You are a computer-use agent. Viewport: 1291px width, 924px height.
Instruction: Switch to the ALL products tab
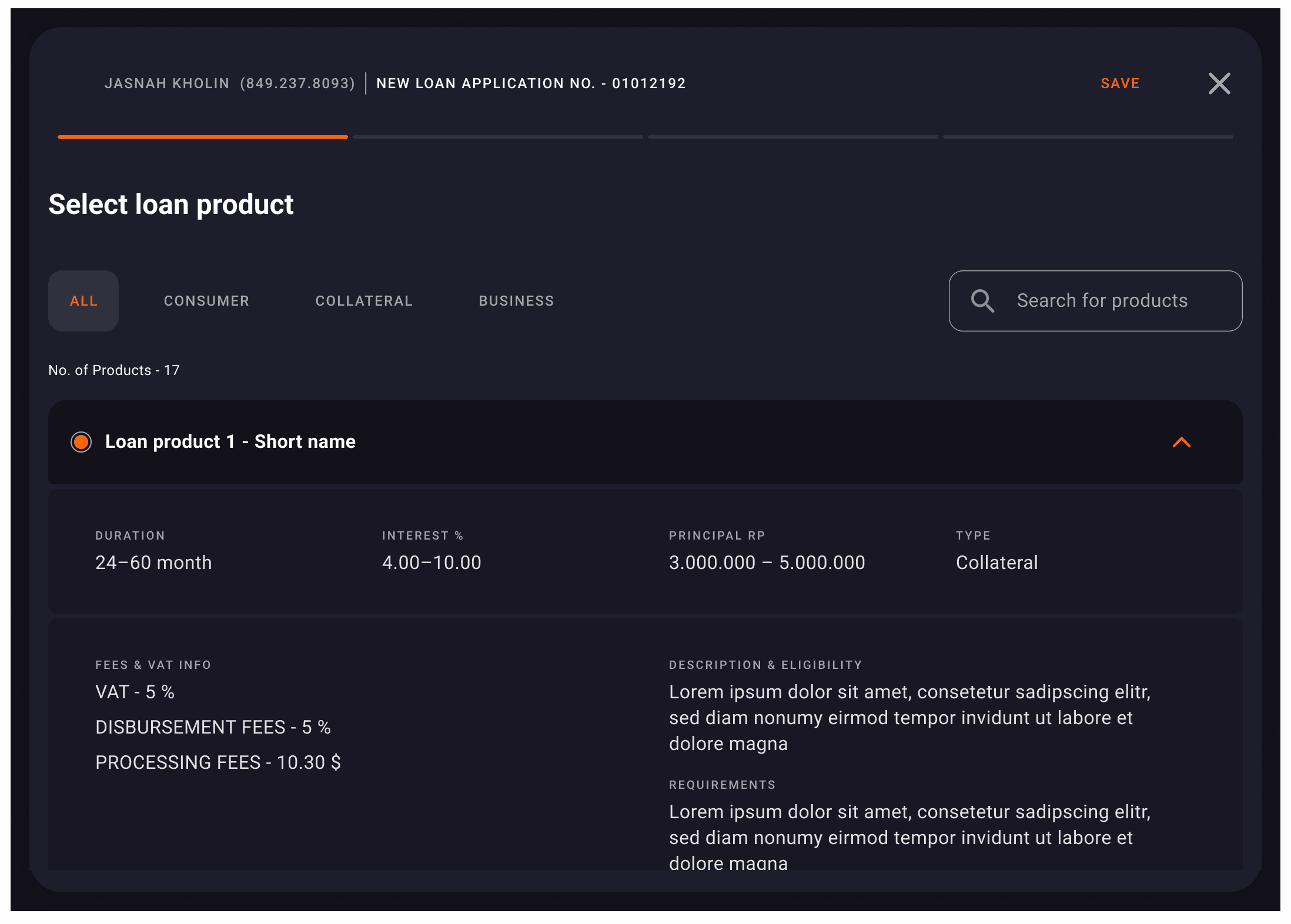pyautogui.click(x=83, y=301)
